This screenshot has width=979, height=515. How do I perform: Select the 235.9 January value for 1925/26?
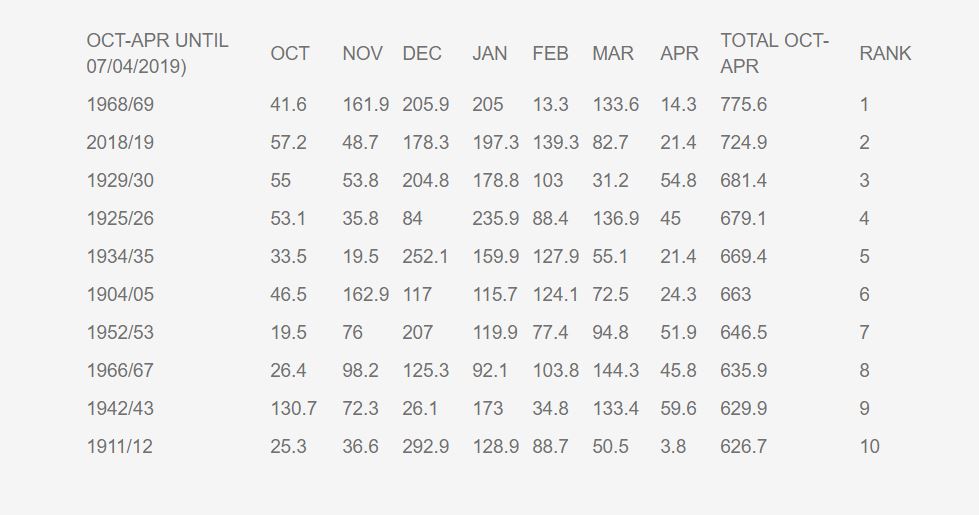pos(495,219)
